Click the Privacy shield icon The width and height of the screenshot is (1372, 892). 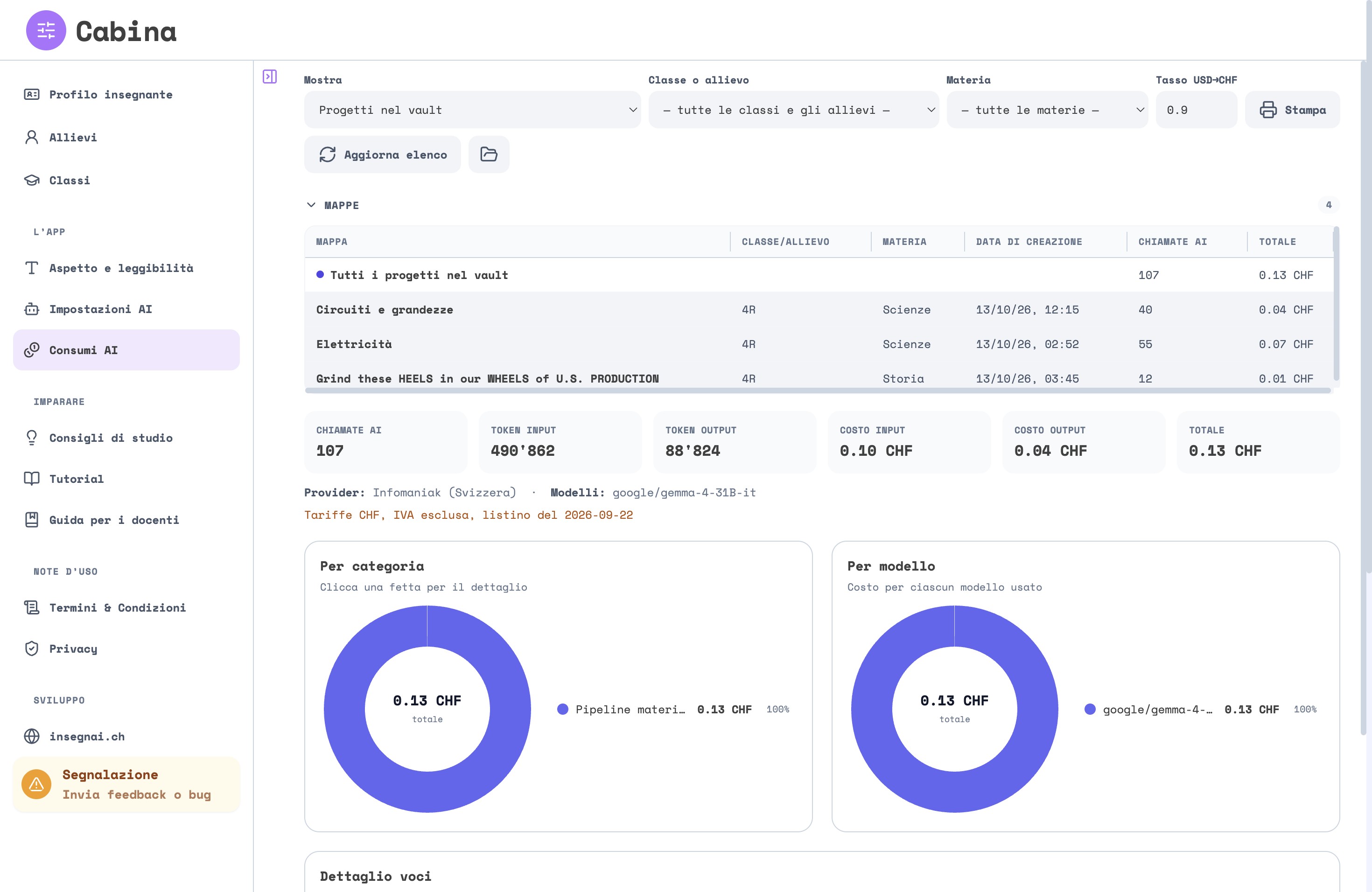[32, 649]
